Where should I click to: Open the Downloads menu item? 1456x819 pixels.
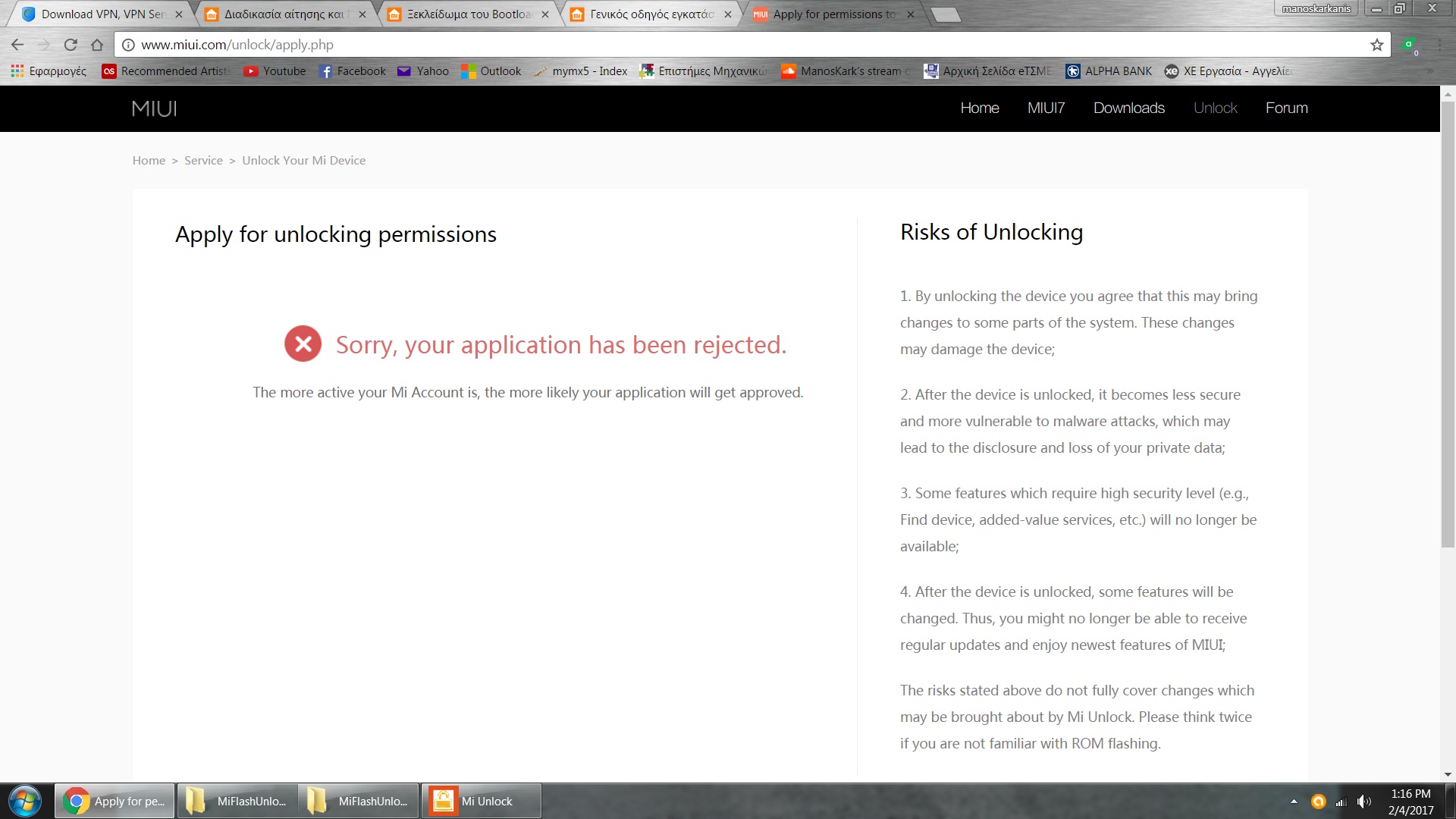pos(1128,108)
